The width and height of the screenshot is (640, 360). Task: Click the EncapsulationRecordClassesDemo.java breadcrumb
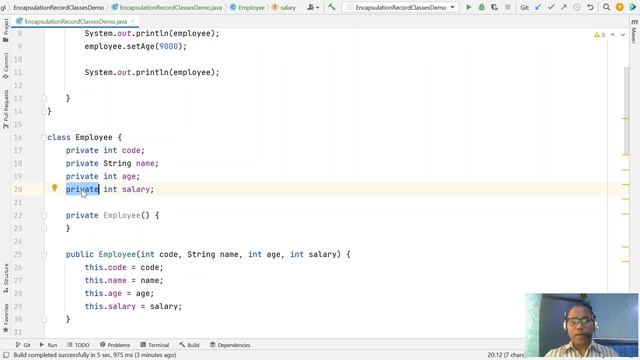167,7
